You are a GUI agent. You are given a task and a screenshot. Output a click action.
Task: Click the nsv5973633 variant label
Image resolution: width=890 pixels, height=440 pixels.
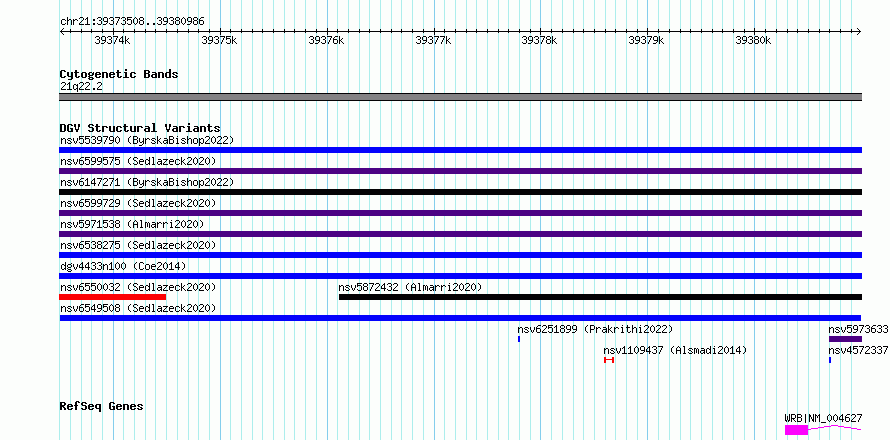(858, 329)
